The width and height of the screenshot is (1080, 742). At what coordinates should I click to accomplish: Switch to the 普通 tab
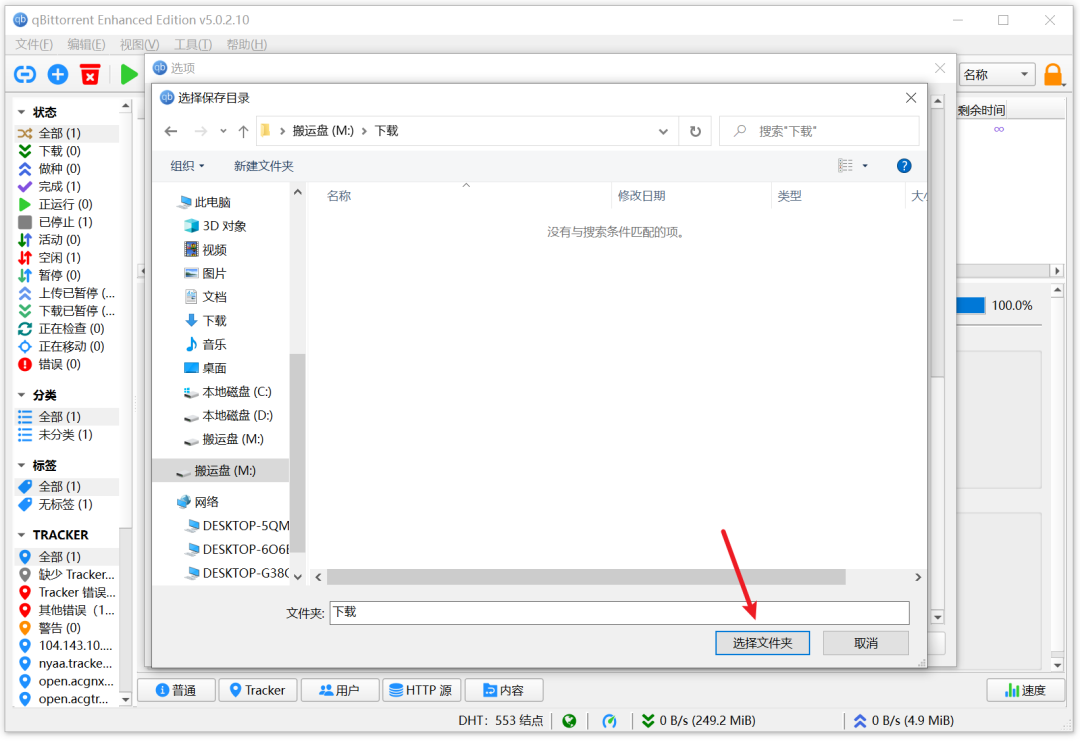pos(176,690)
